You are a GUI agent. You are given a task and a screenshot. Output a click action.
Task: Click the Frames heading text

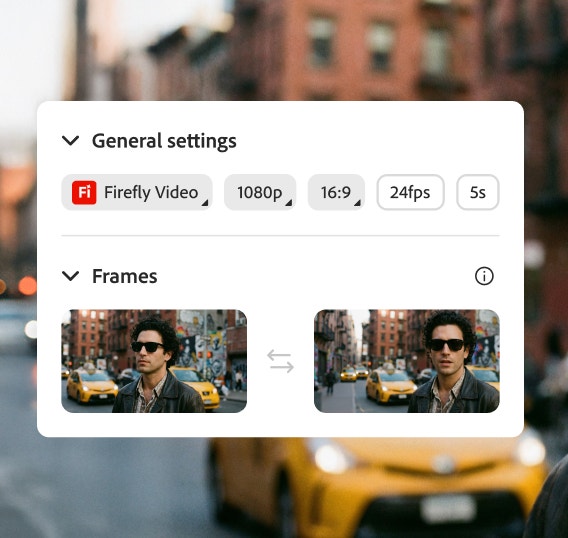[x=125, y=276]
